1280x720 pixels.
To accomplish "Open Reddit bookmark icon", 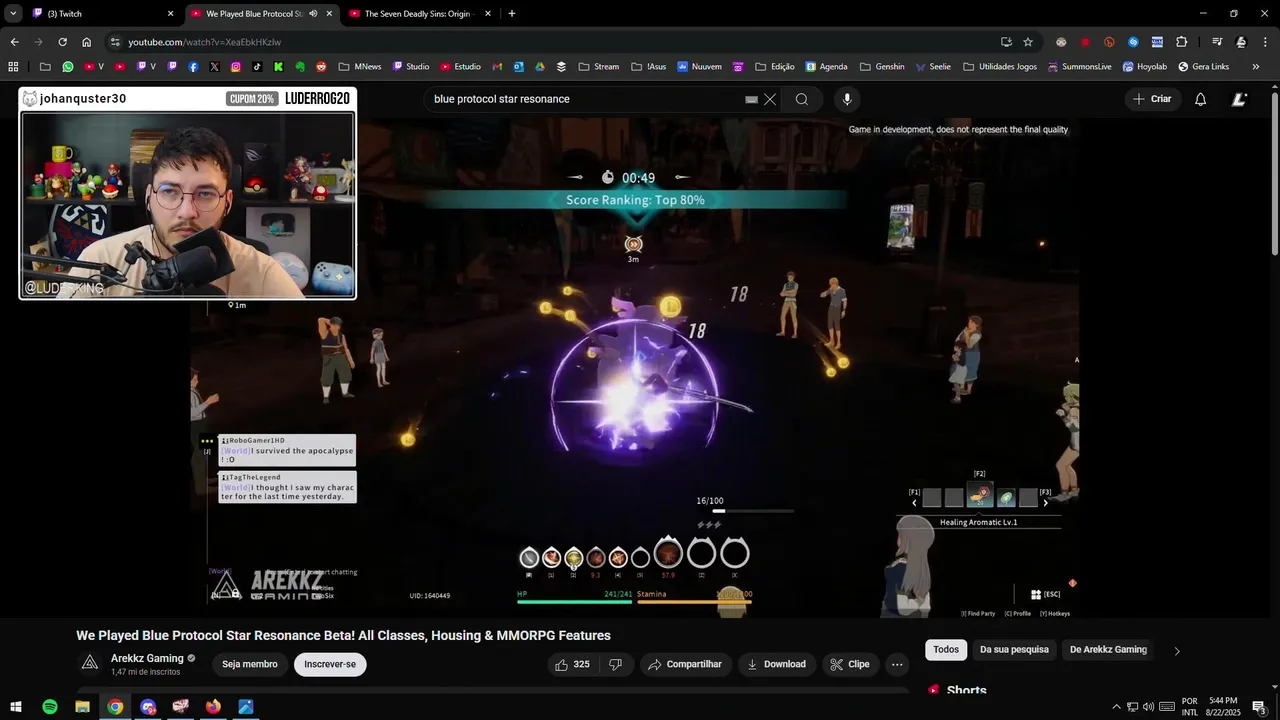I will (321, 67).
